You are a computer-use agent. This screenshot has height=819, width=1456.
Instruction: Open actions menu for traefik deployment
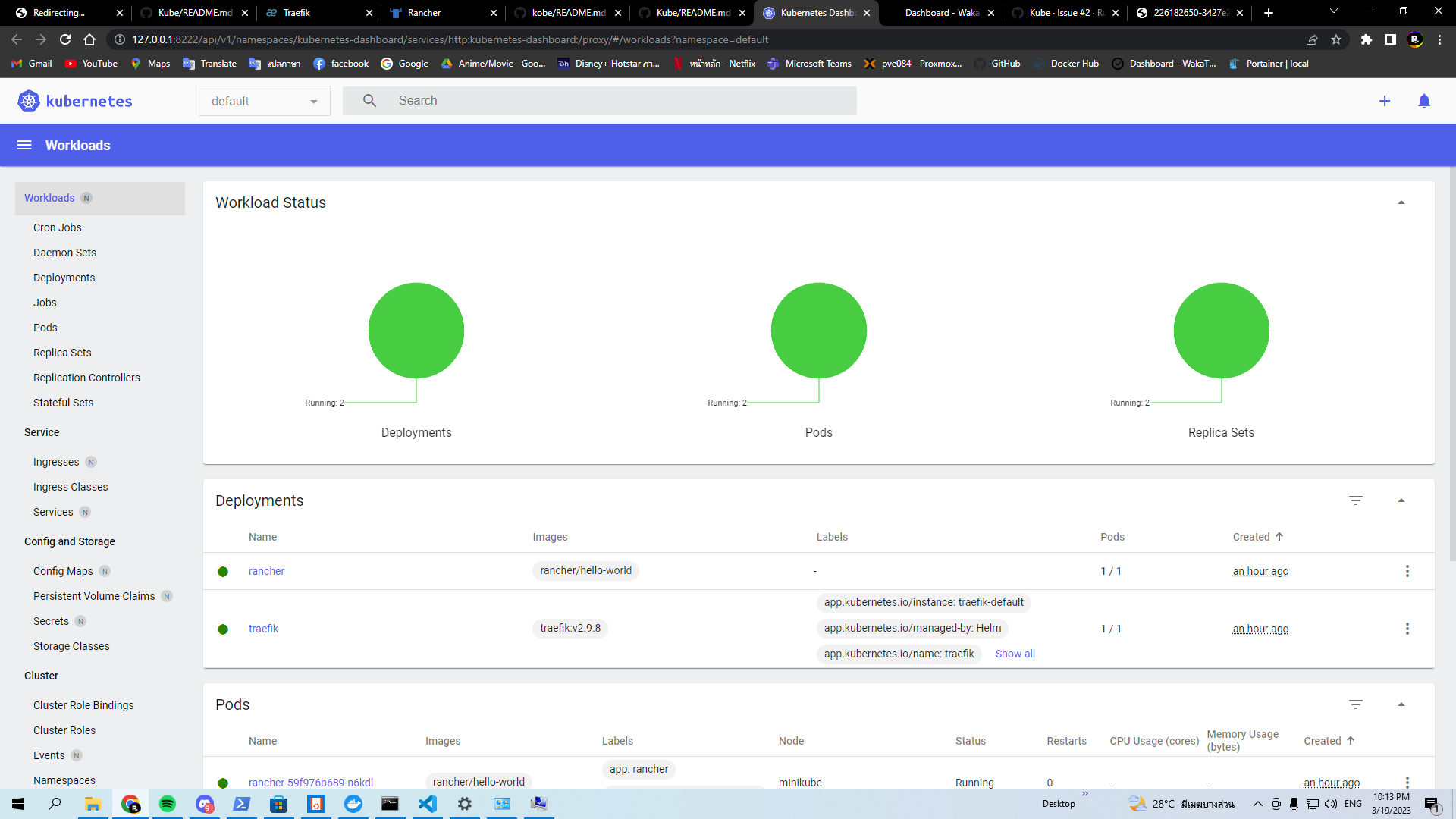click(1407, 629)
